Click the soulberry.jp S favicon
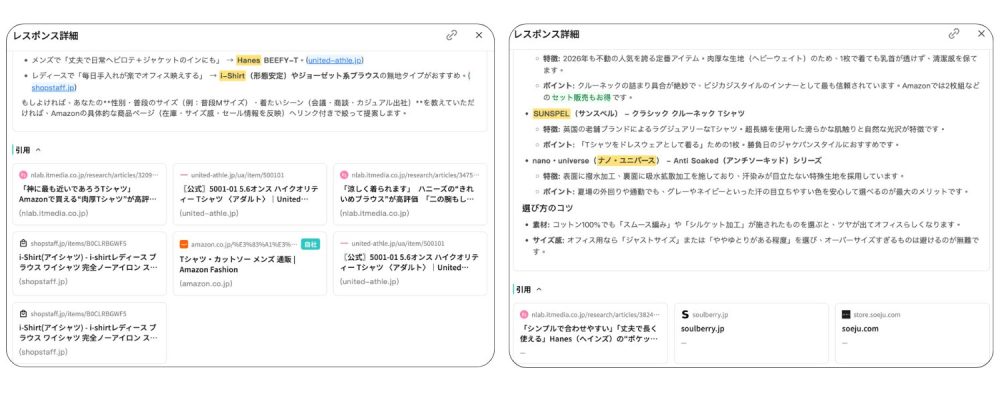 (685, 315)
